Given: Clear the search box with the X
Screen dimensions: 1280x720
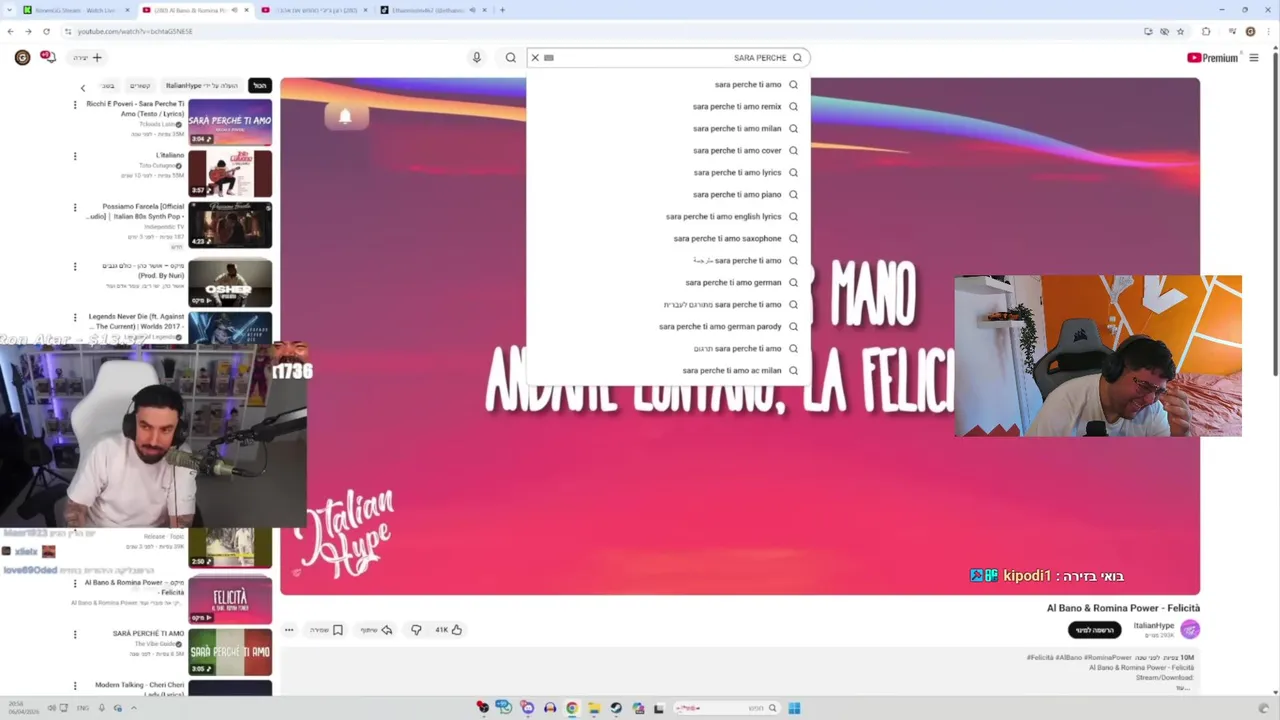Looking at the screenshot, I should click(535, 58).
